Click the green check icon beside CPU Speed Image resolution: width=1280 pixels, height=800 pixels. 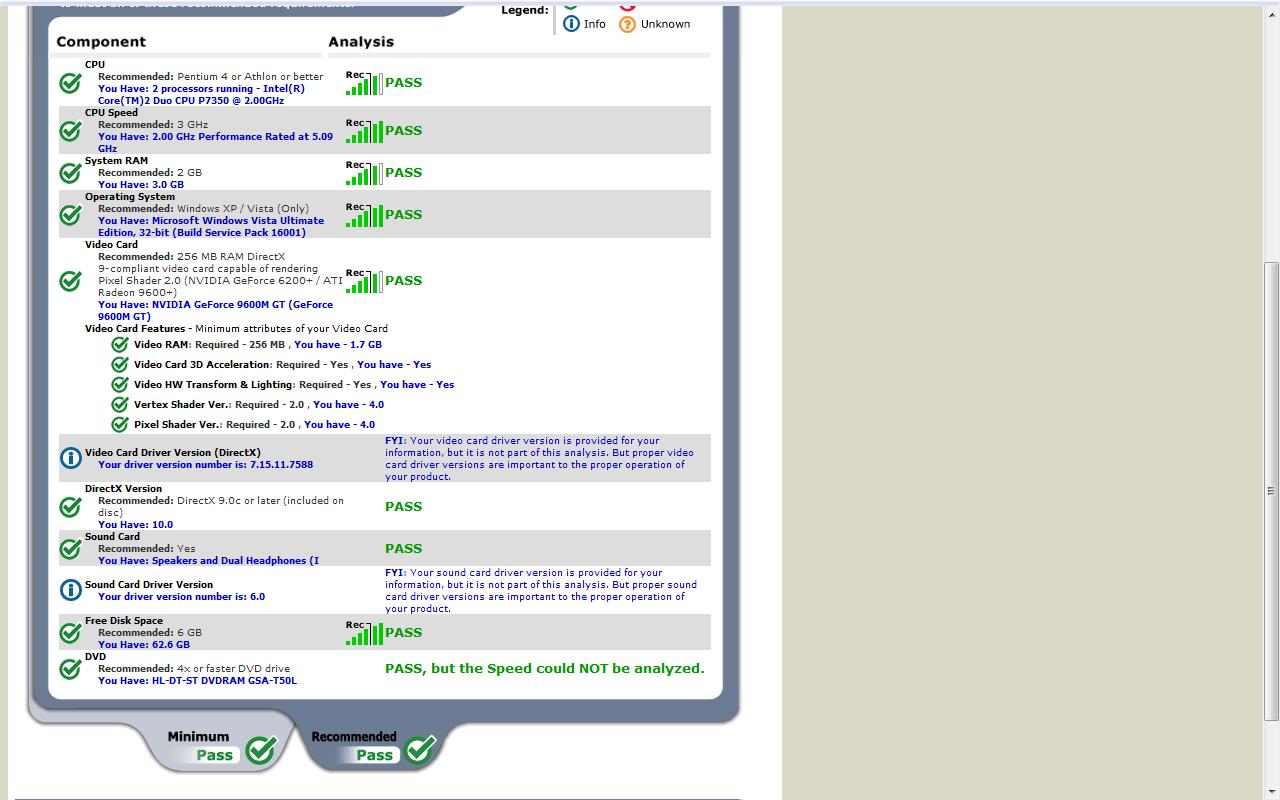(70, 131)
